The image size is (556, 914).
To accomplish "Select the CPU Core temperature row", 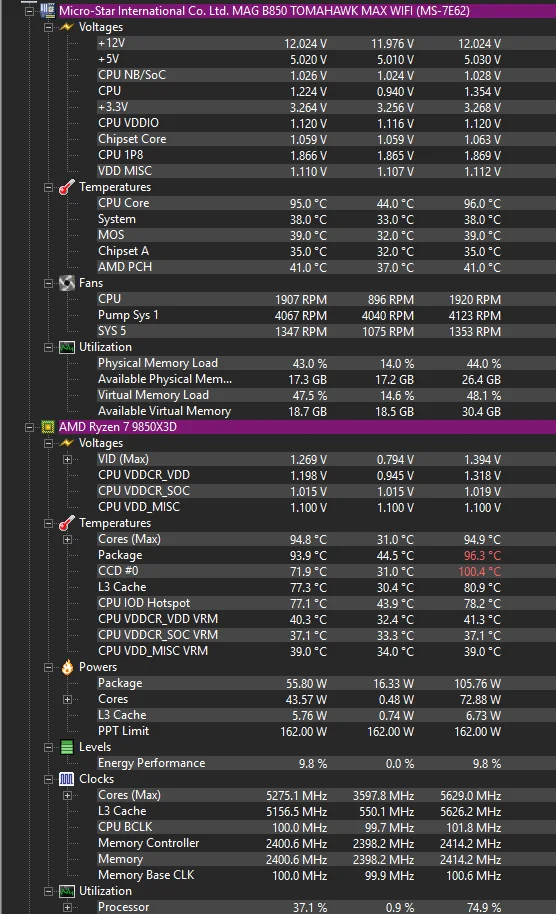I will [x=326, y=203].
